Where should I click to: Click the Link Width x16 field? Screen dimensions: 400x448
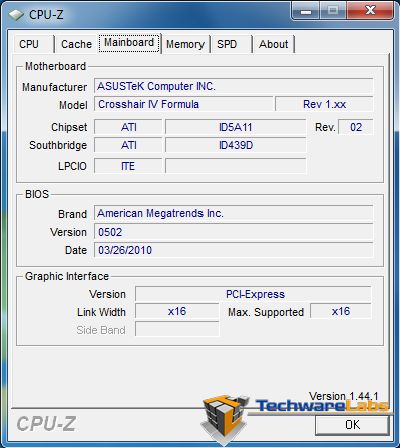(x=177, y=312)
